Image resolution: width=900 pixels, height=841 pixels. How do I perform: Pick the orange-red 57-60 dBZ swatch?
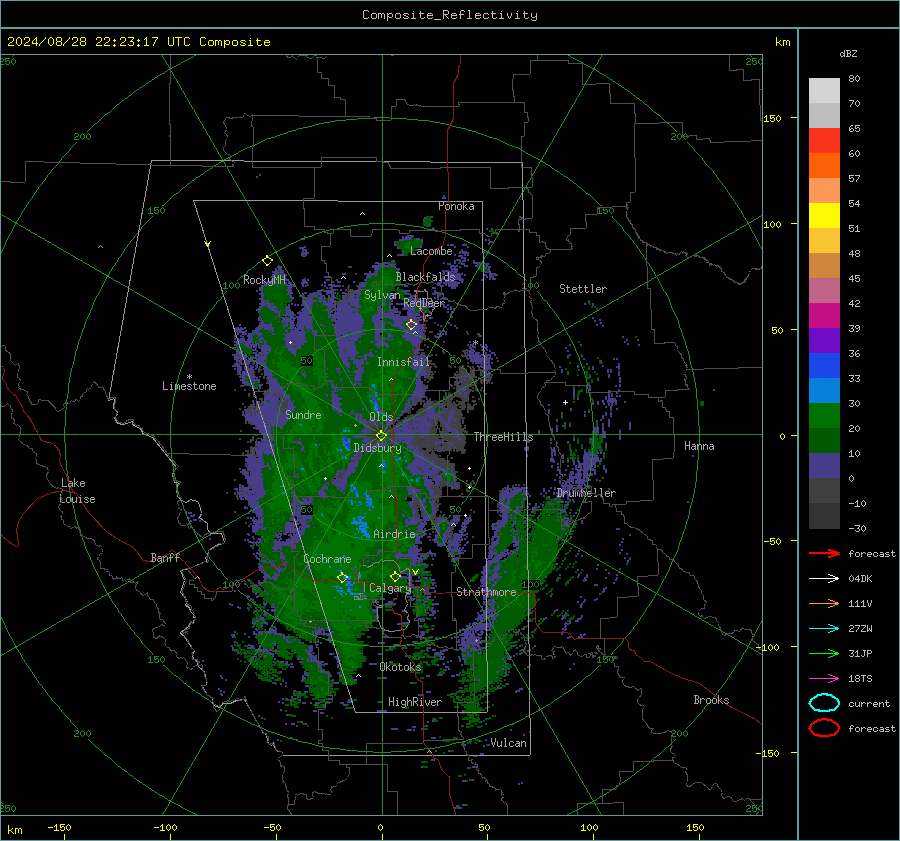point(824,166)
